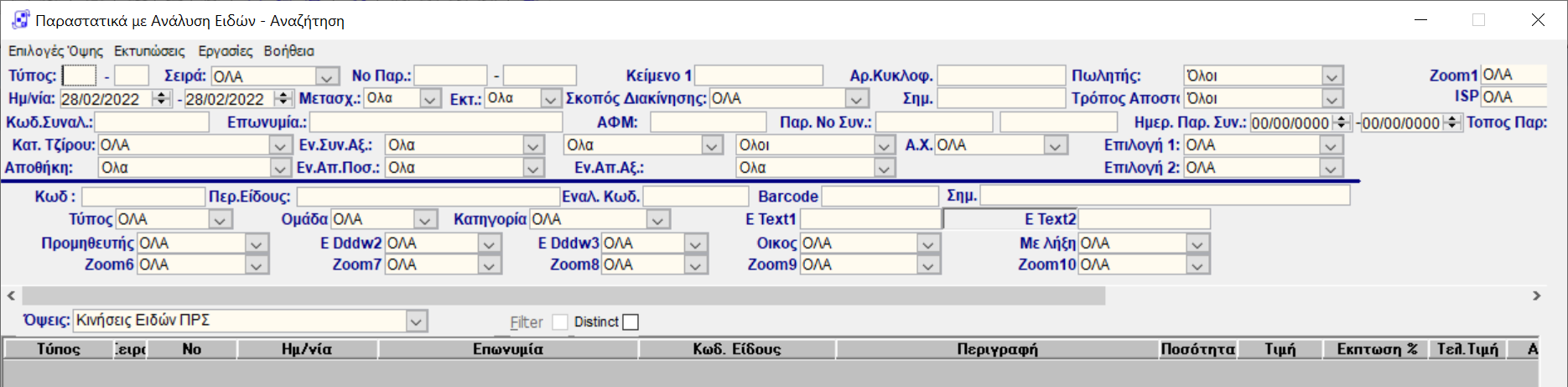Click the Ποσότητα column header
This screenshot has height=387, width=1568.
point(1197,349)
